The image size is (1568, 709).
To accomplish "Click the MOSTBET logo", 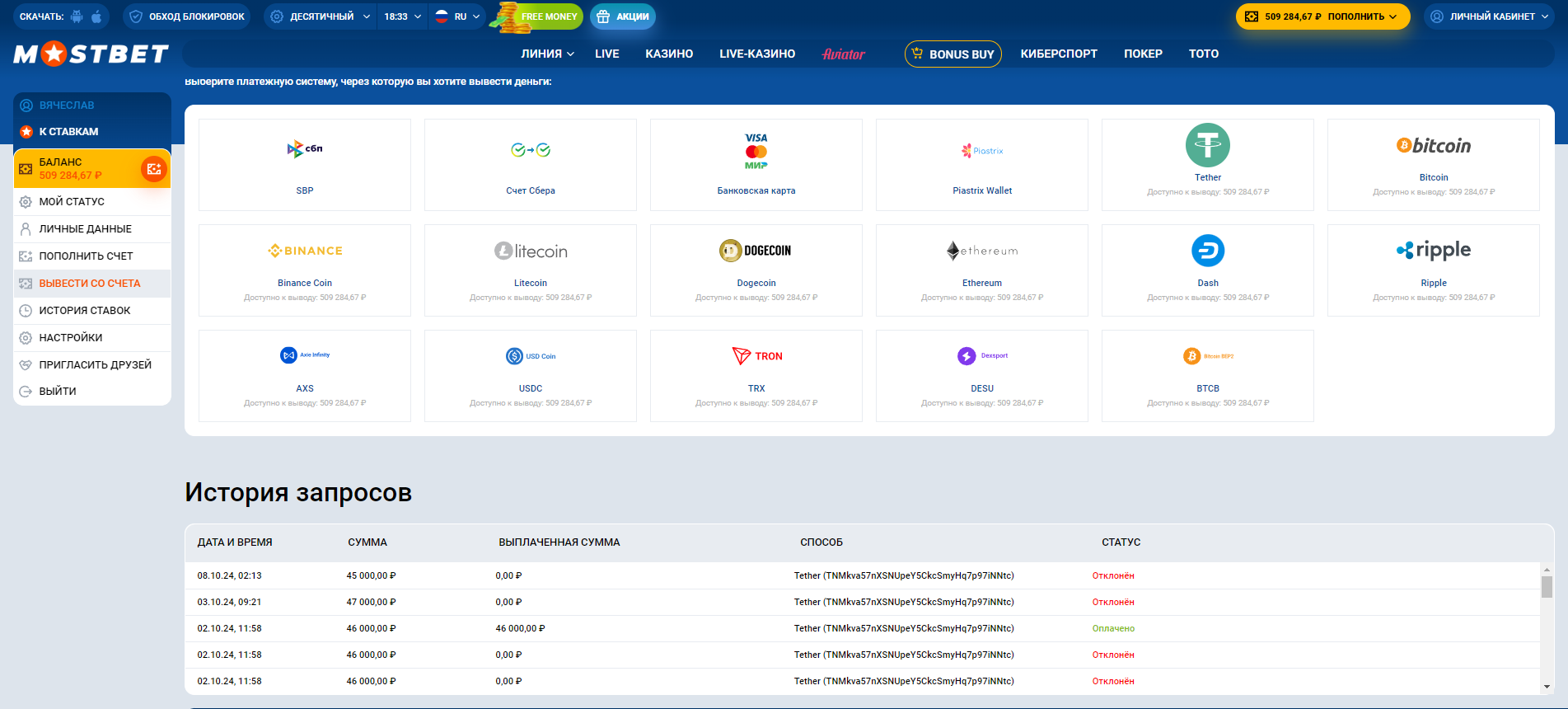I will tap(91, 54).
